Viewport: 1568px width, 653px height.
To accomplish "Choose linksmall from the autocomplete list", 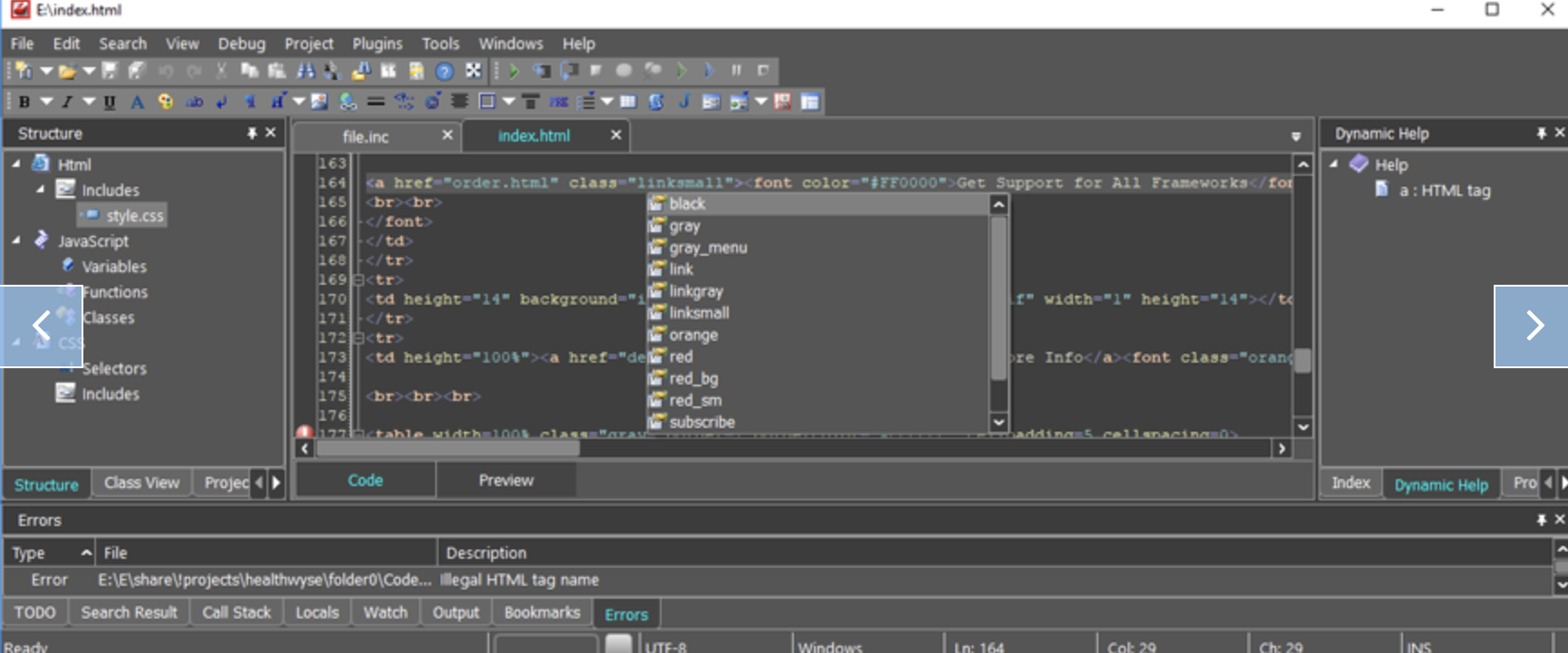I will click(x=699, y=313).
